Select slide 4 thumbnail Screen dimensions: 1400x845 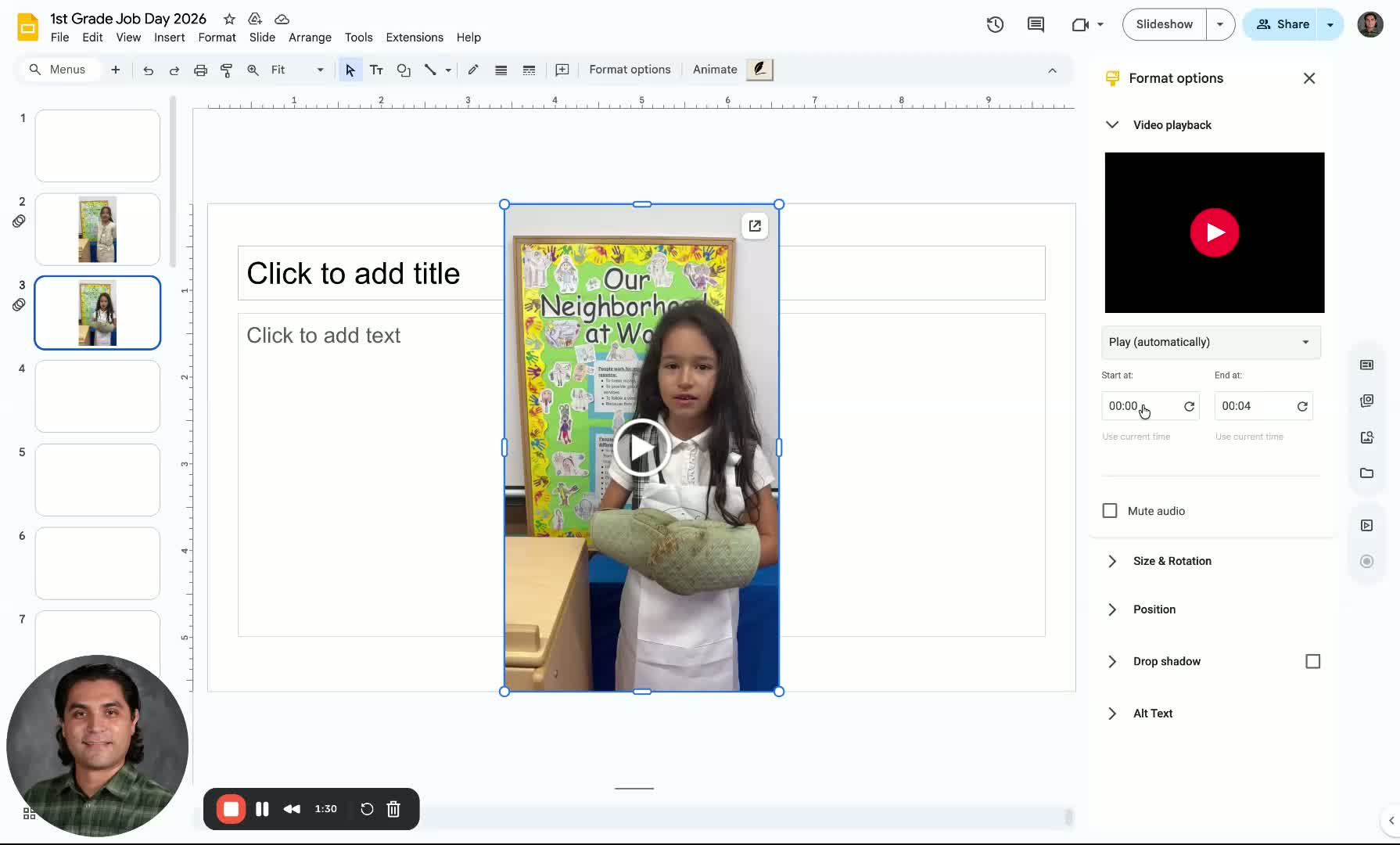pyautogui.click(x=98, y=396)
